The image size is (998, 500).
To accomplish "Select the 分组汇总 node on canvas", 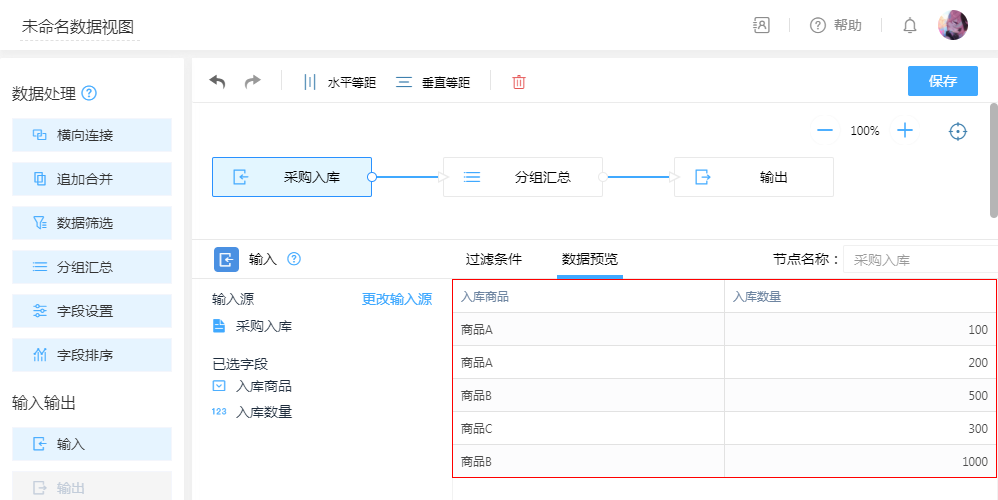I will tap(523, 177).
